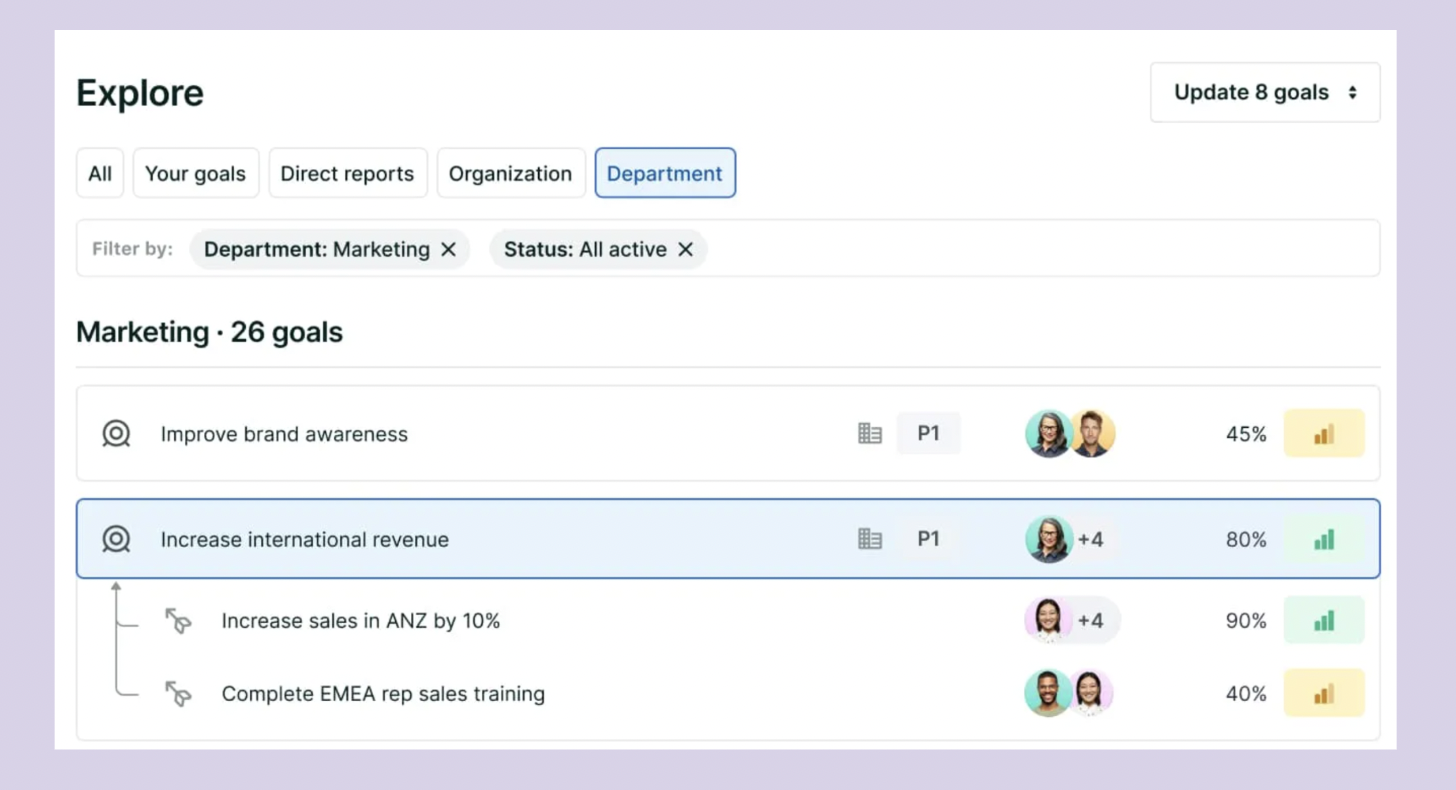The image size is (1456, 790).
Task: Click the green status chart on Increase international revenue
Action: coord(1324,539)
